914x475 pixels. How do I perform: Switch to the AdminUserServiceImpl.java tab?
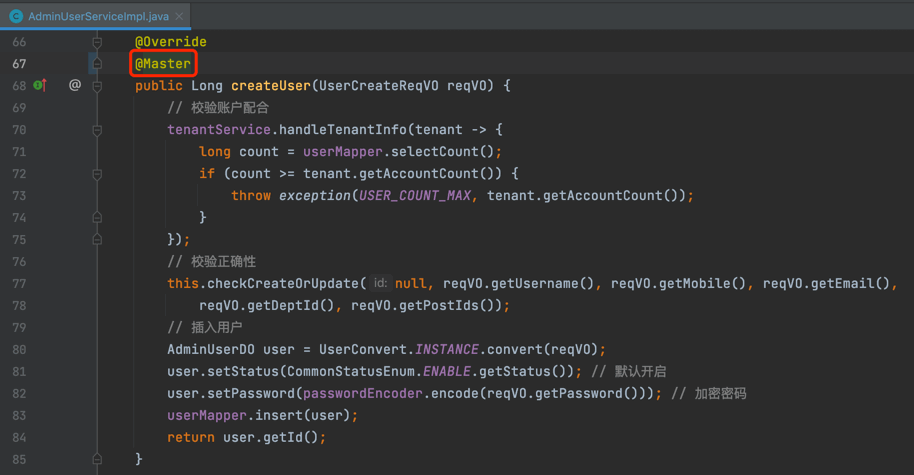click(x=98, y=17)
